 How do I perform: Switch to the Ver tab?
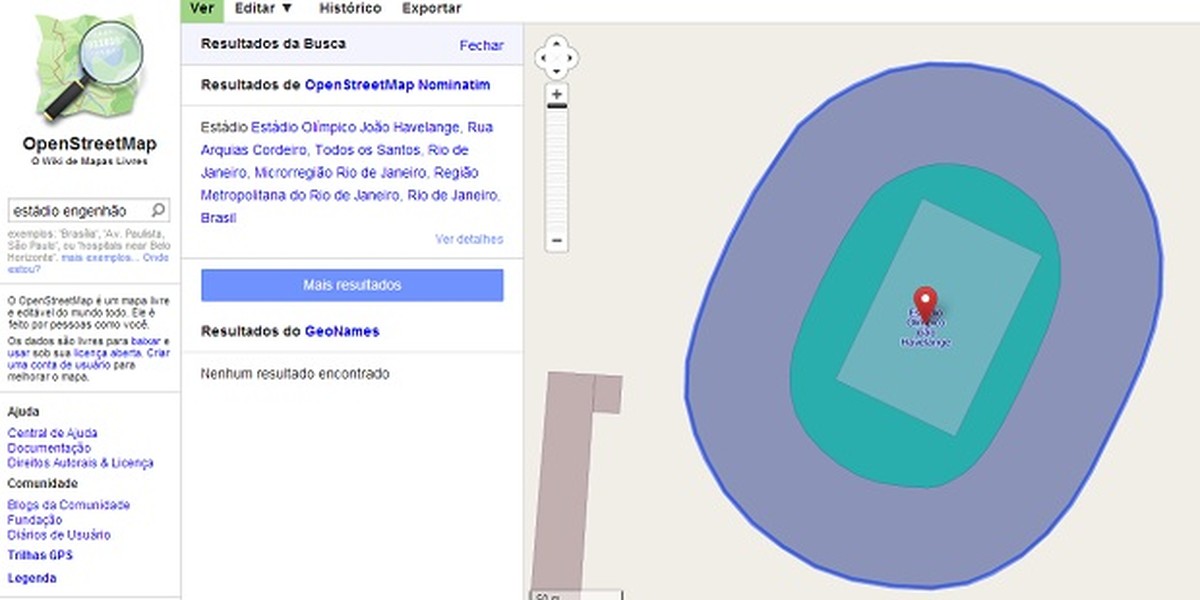click(202, 8)
